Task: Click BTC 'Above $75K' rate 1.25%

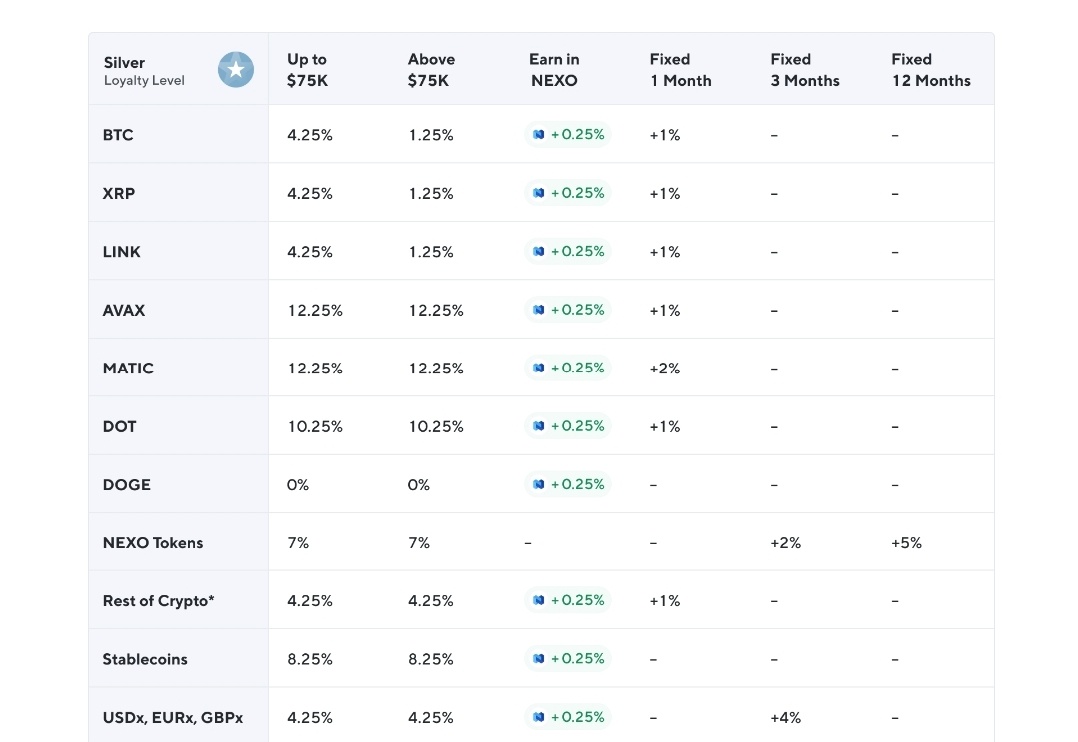Action: 431,135
